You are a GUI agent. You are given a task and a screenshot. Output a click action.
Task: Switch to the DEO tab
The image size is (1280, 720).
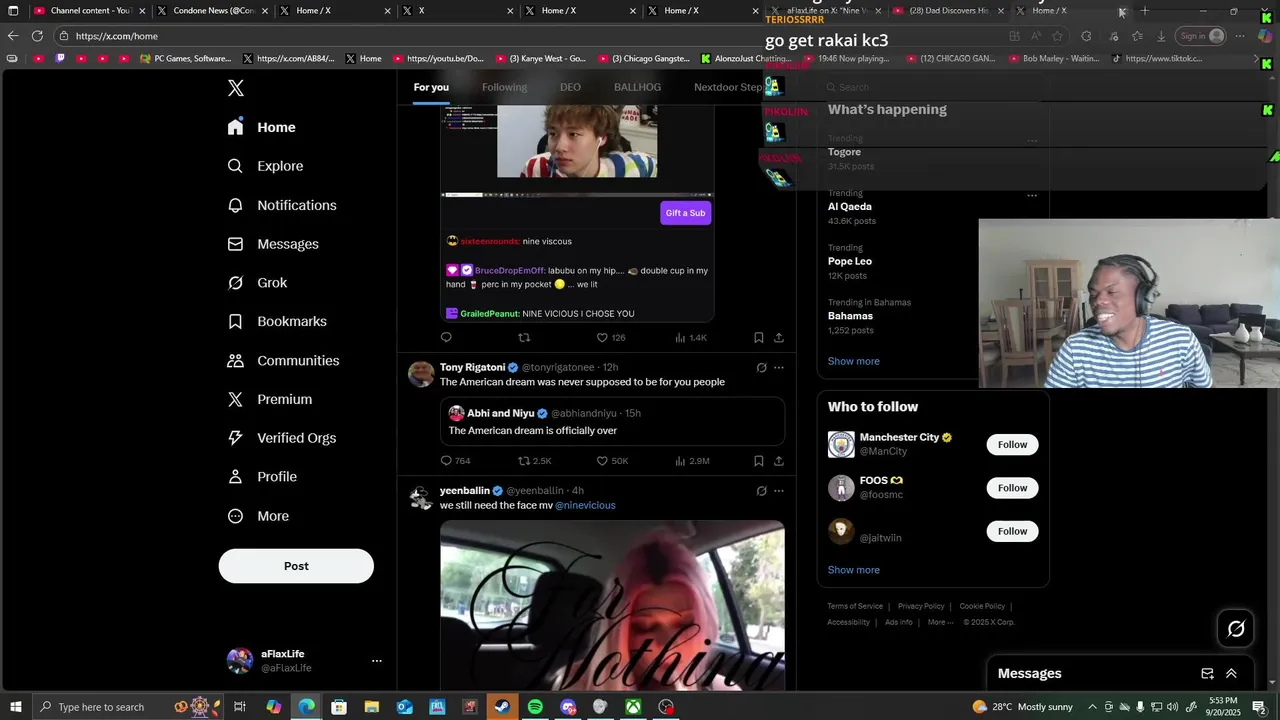(x=570, y=87)
